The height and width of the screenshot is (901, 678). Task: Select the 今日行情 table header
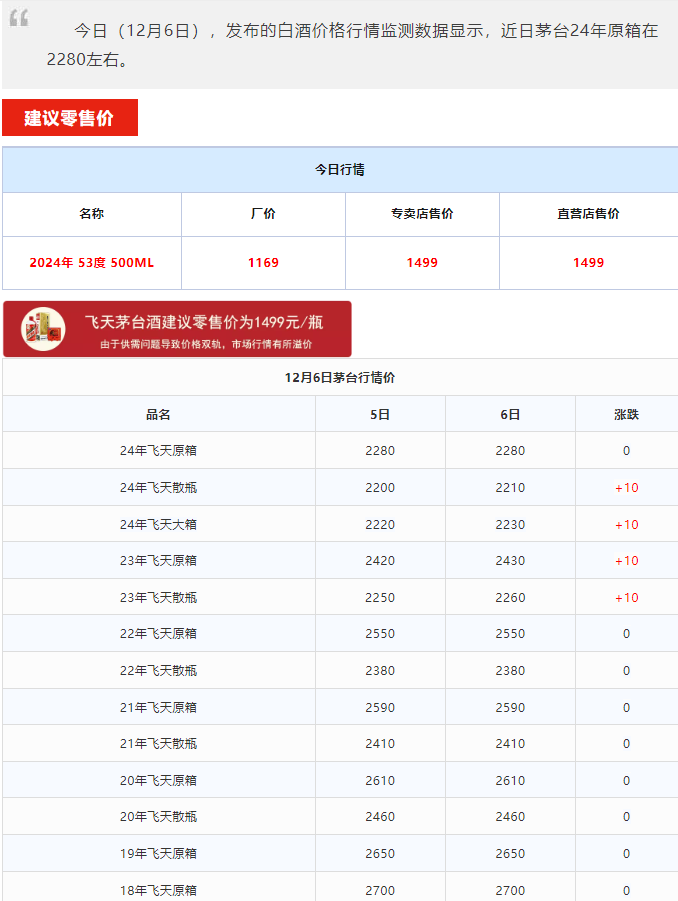[340, 170]
